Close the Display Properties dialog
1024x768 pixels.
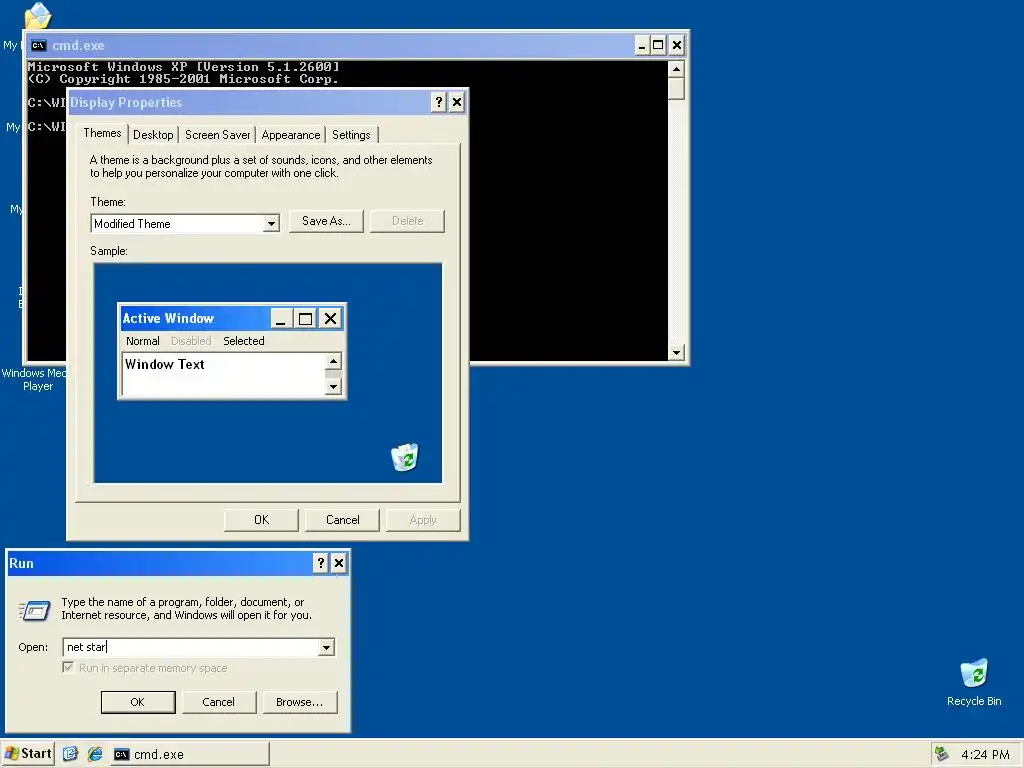457,102
